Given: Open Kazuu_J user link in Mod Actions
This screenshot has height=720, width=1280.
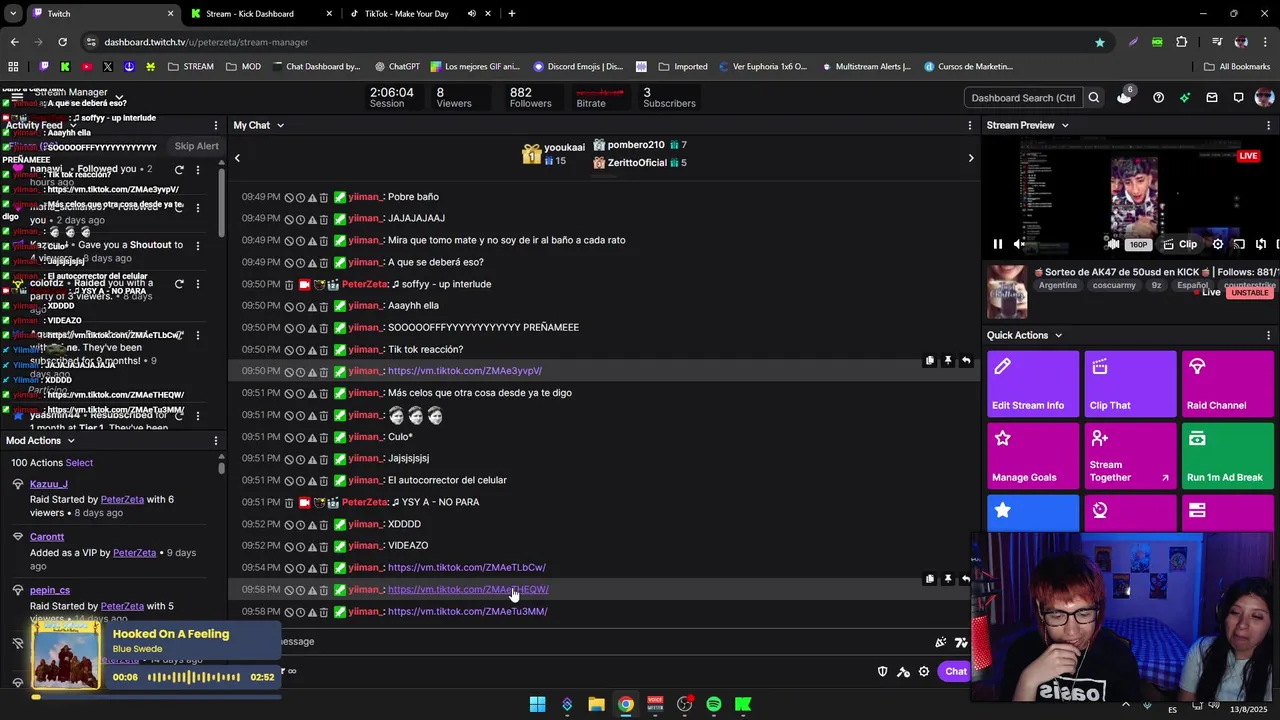Looking at the screenshot, I should [49, 484].
